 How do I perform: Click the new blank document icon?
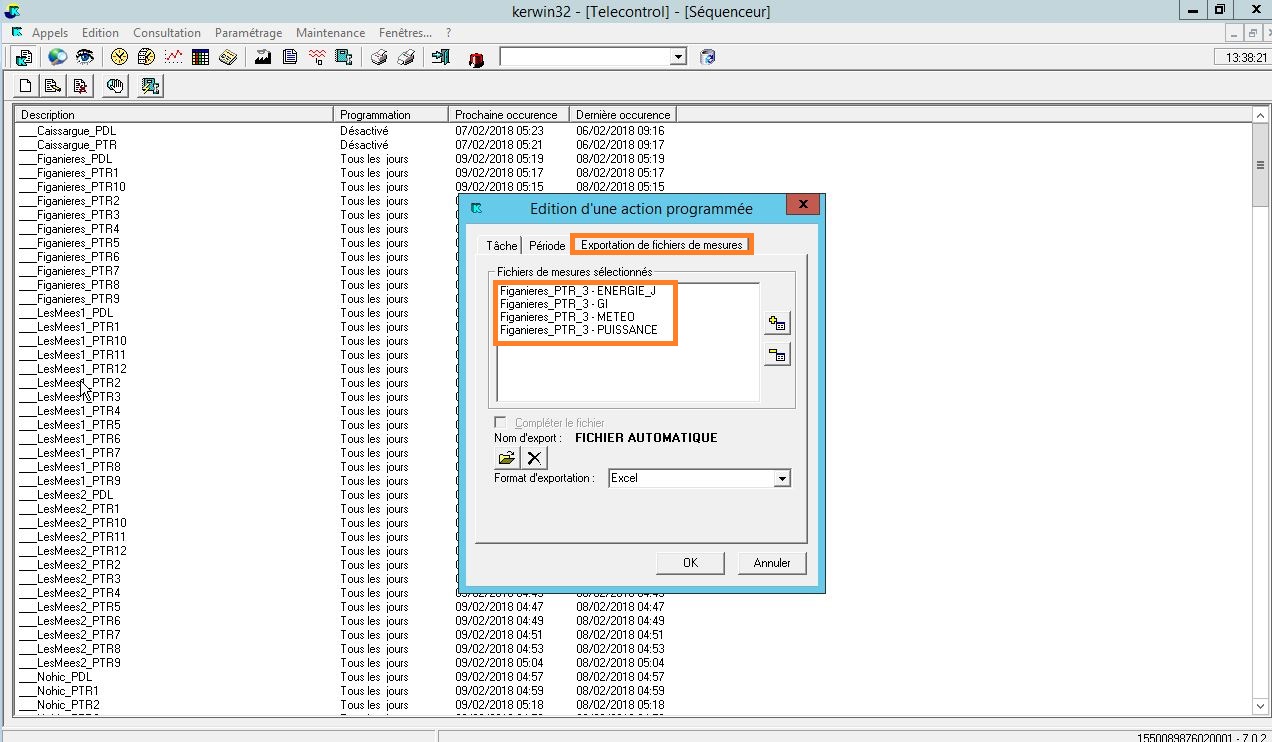click(x=26, y=86)
